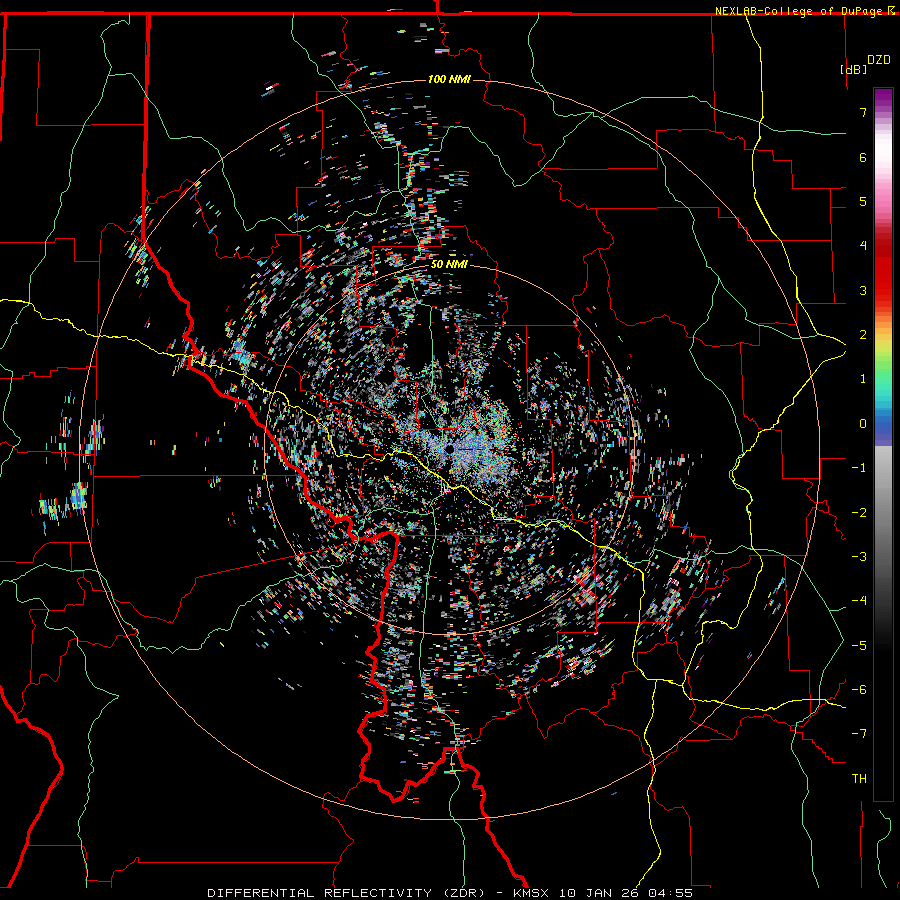Click the TH threshold label
900x900 pixels.
(859, 778)
